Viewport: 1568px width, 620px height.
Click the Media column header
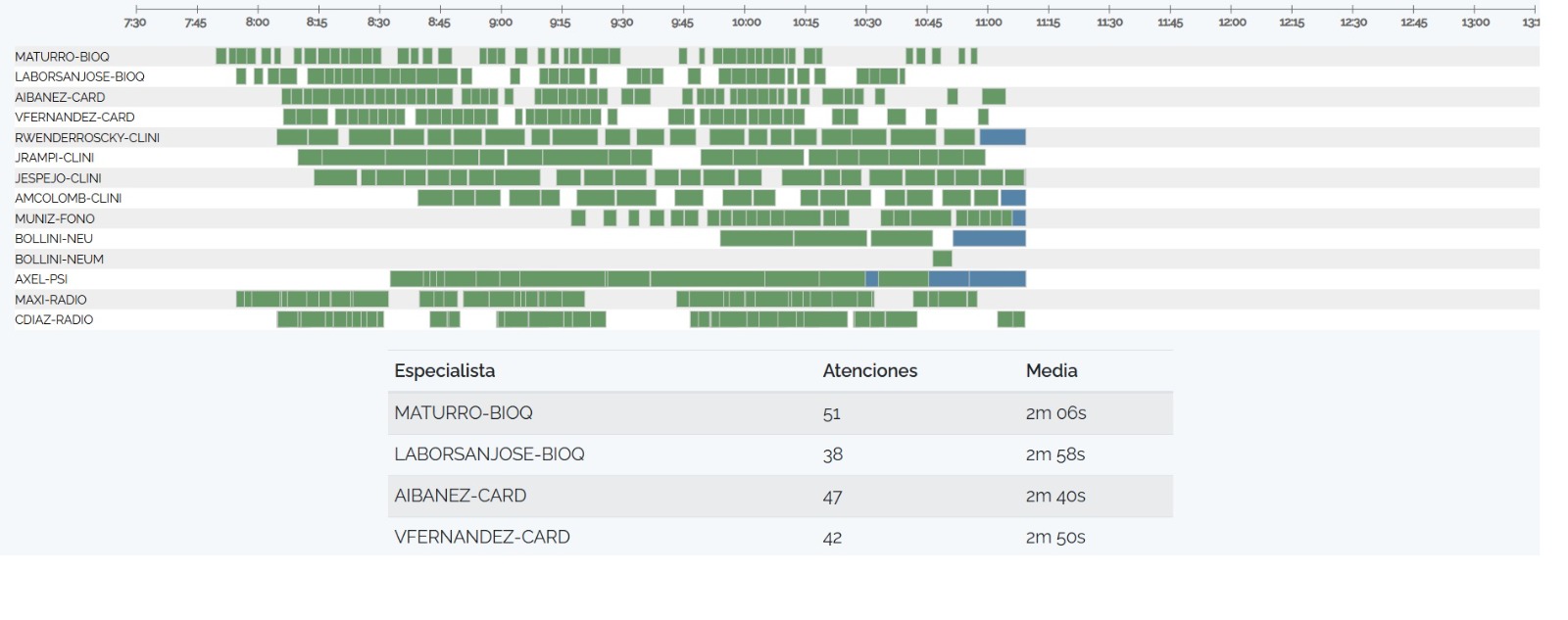[1052, 371]
